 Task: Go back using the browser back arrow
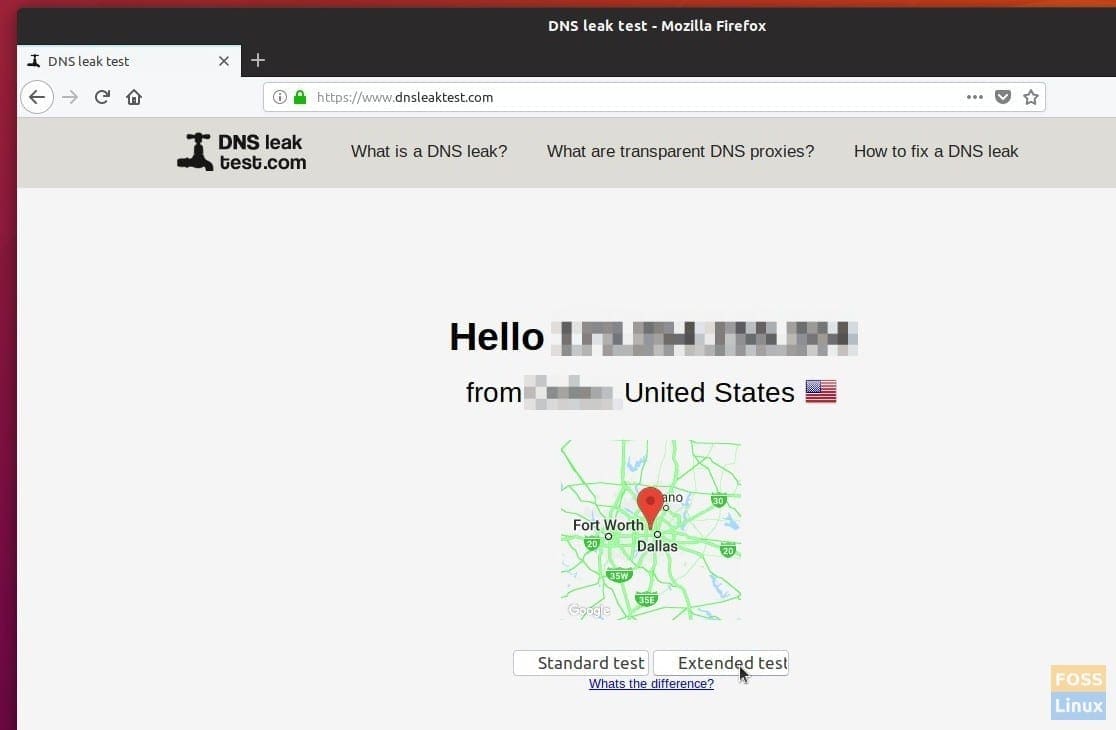coord(37,97)
